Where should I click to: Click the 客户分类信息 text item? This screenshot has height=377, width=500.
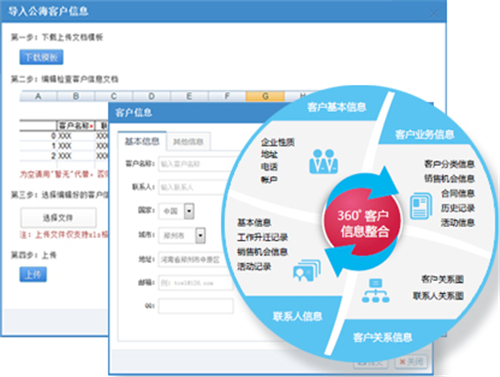[449, 164]
